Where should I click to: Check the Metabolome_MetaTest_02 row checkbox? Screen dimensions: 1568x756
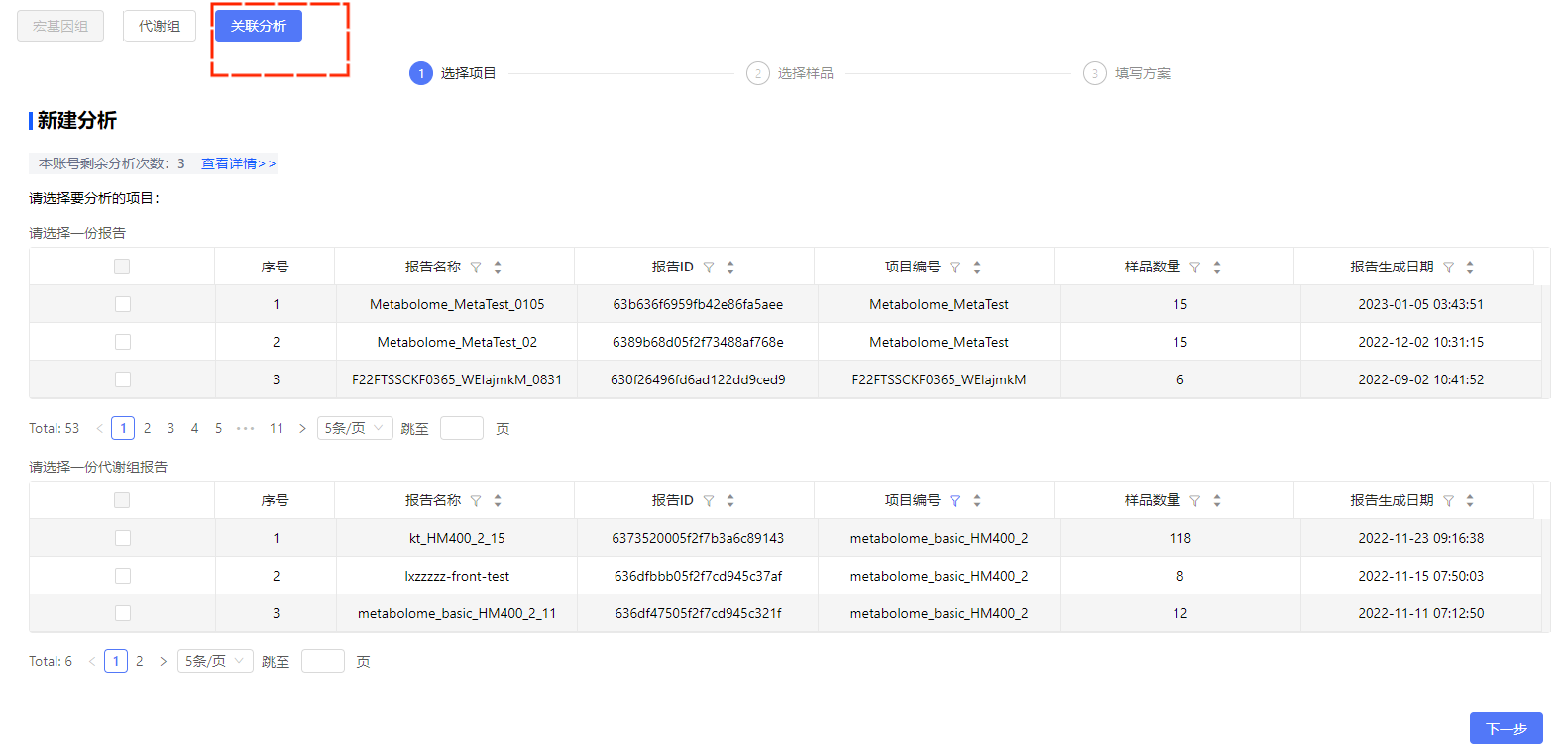tap(123, 342)
